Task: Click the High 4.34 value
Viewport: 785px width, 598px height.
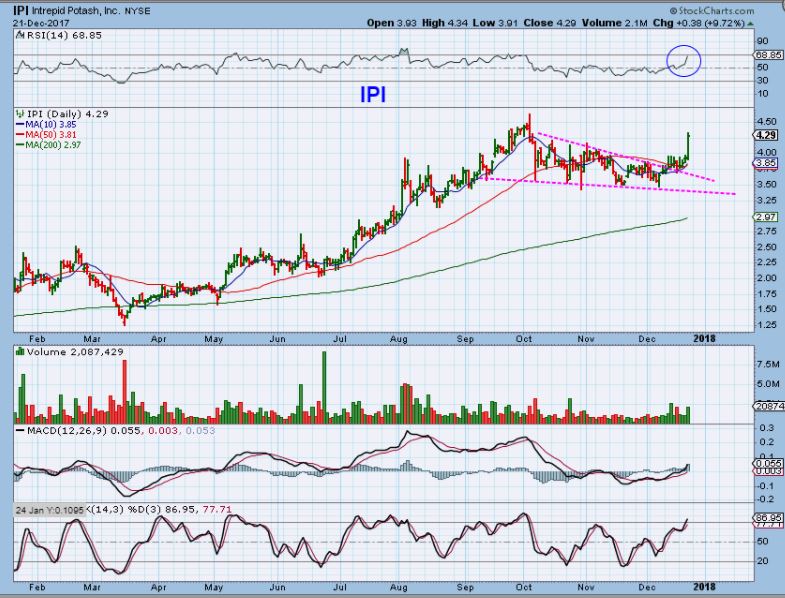Action: 445,23
